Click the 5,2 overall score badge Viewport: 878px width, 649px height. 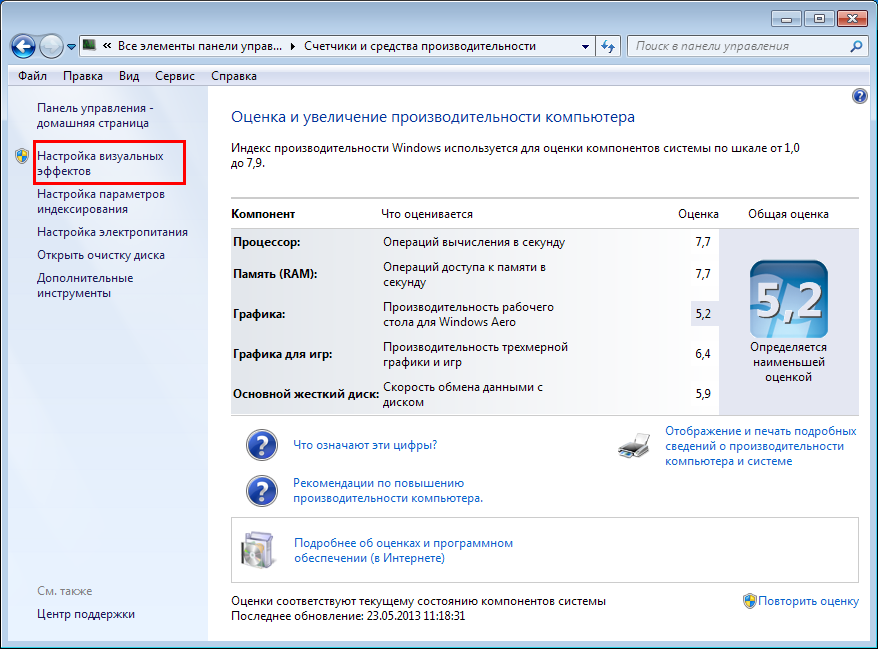coord(788,299)
